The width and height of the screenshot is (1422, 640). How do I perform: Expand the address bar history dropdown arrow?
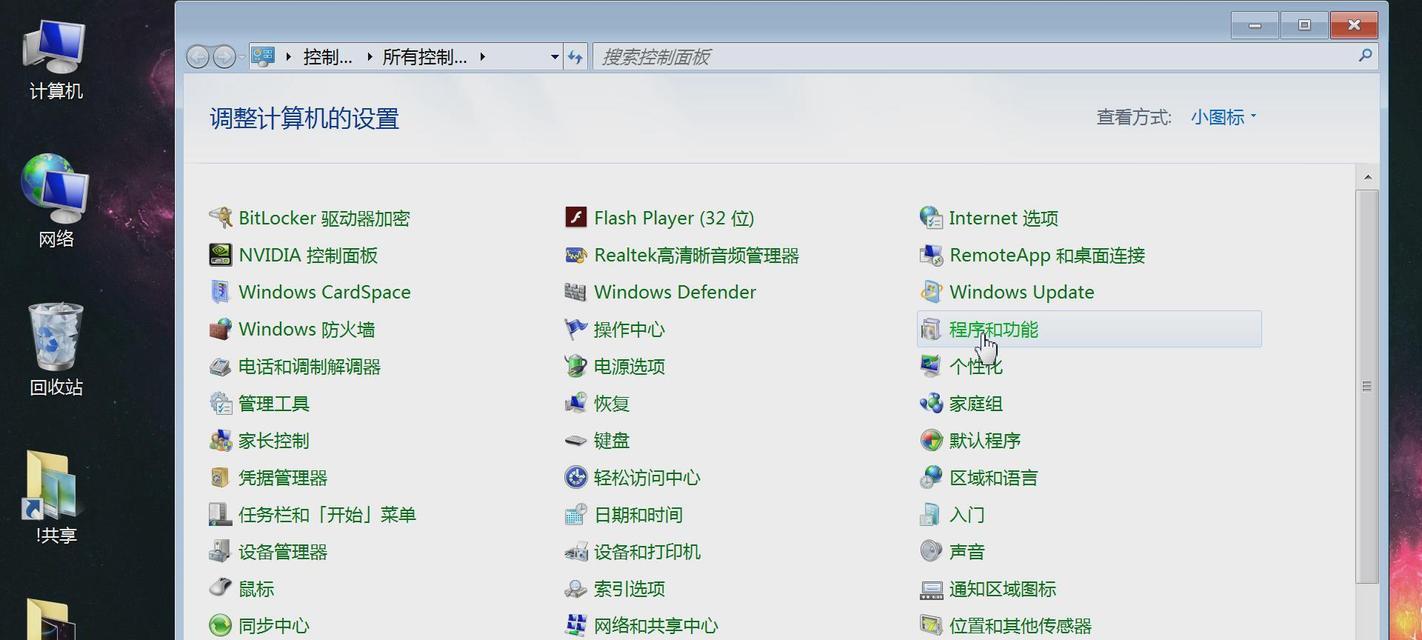click(x=555, y=57)
